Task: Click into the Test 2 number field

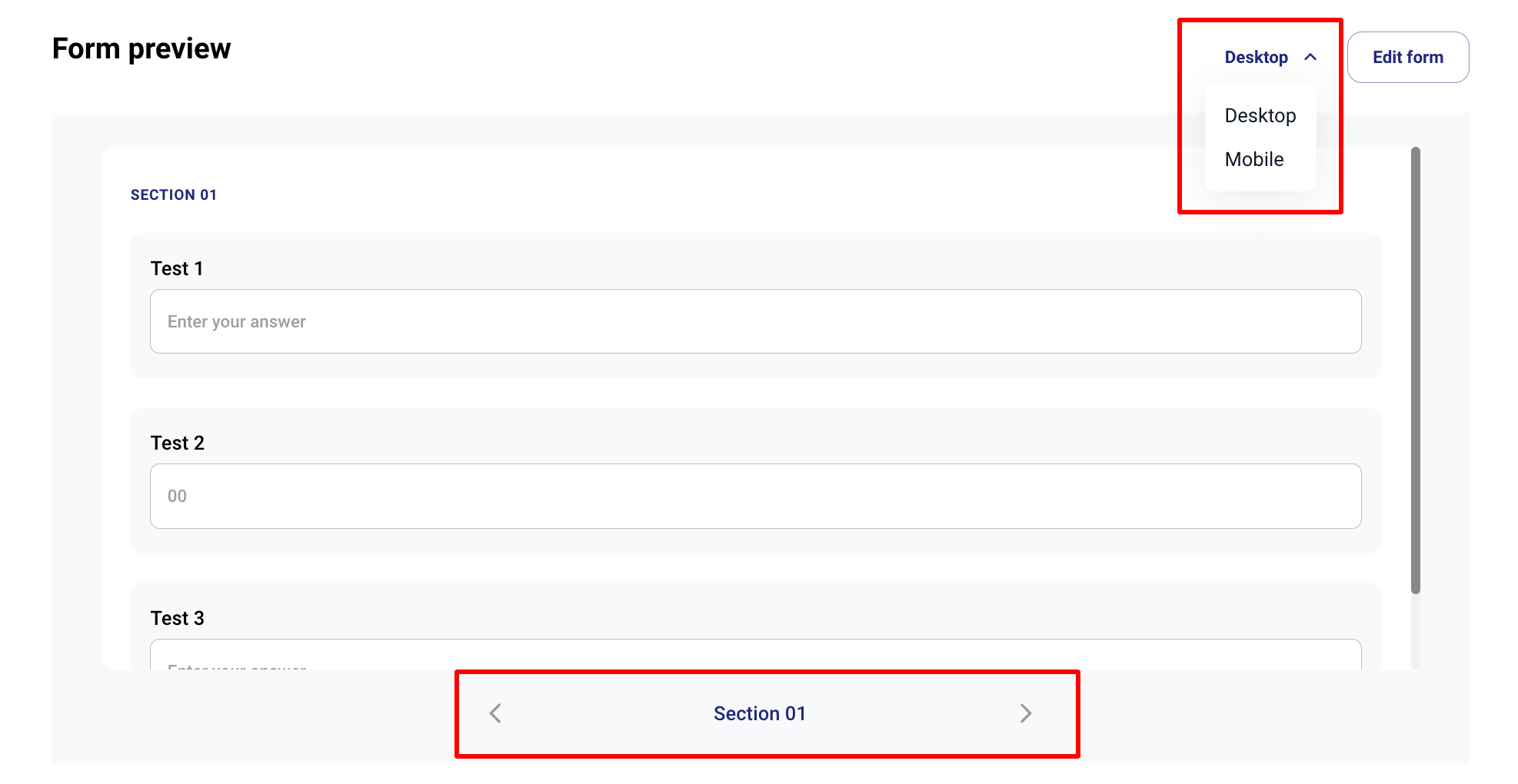Action: tap(755, 496)
